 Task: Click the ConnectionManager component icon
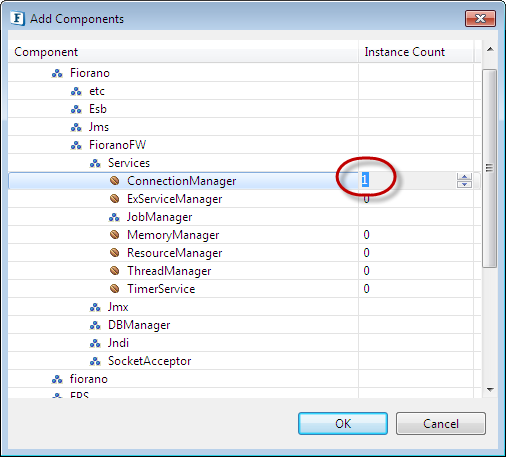(115, 181)
